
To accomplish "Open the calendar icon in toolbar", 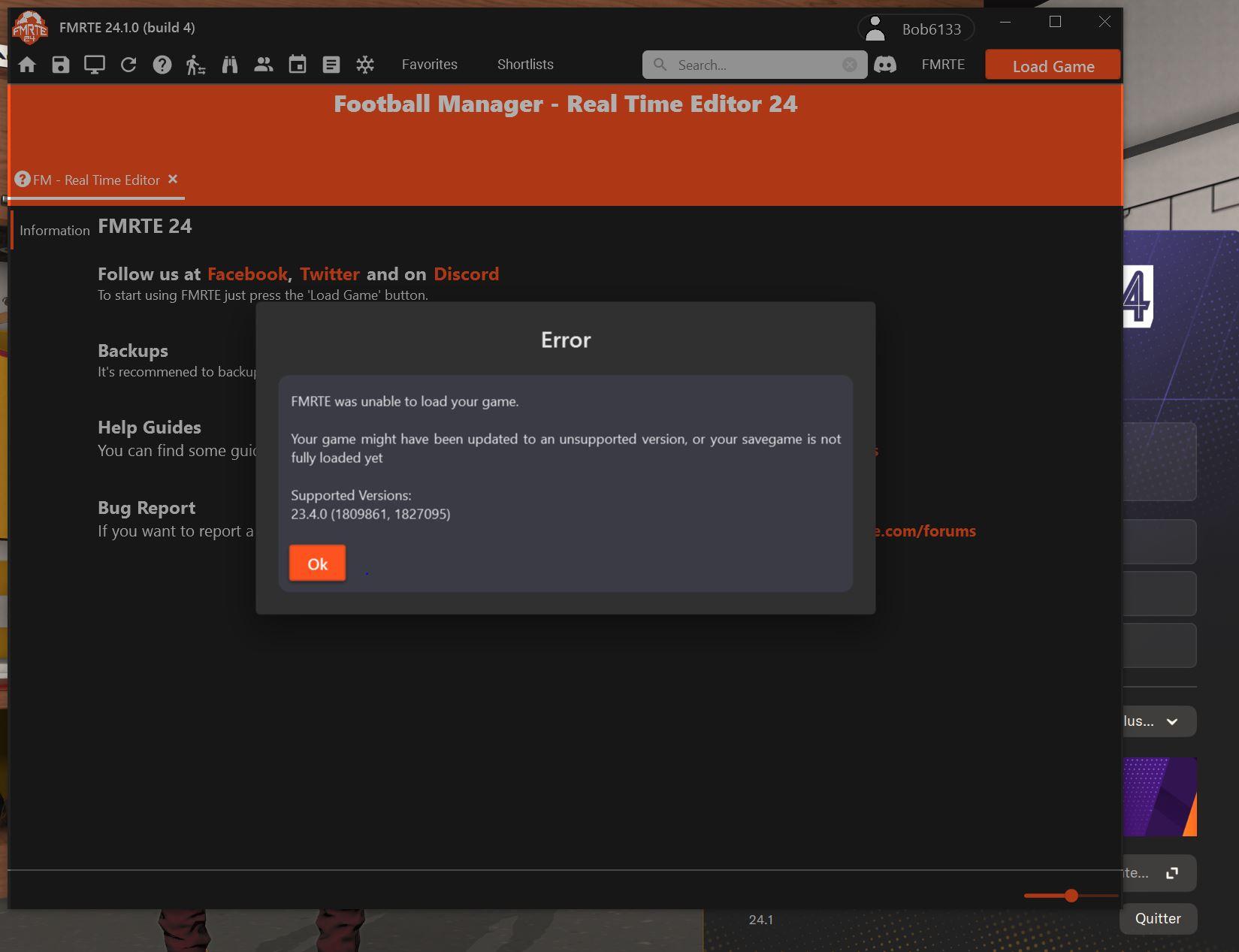I will click(x=298, y=65).
